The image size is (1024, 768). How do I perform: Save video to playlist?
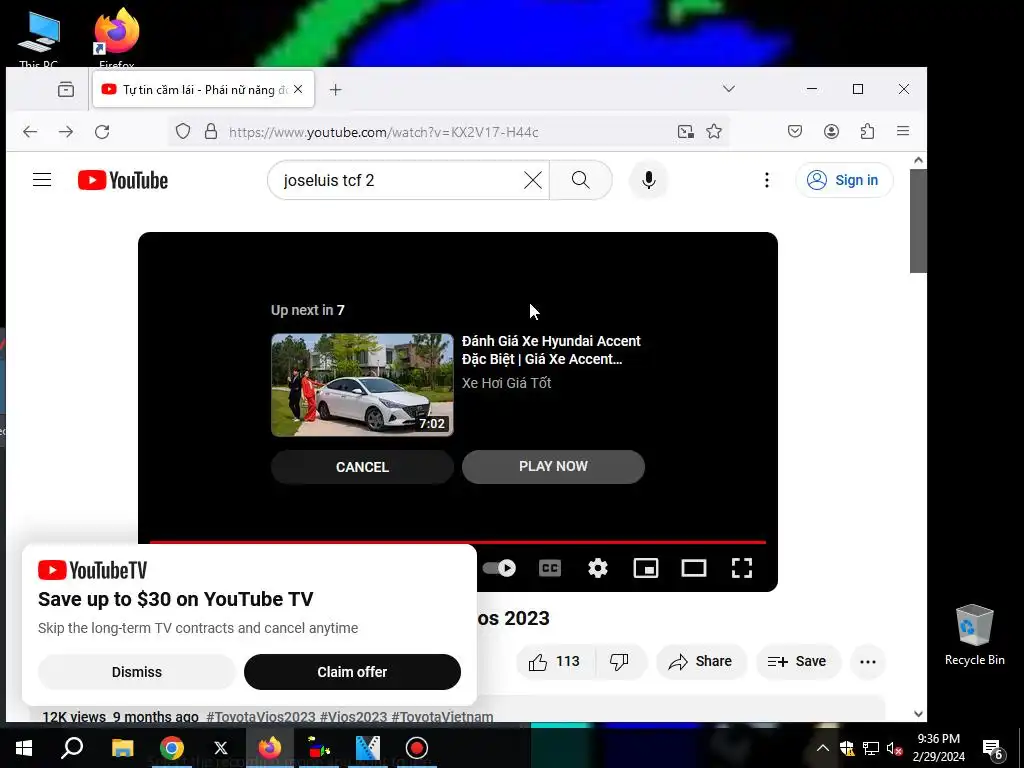tap(798, 662)
